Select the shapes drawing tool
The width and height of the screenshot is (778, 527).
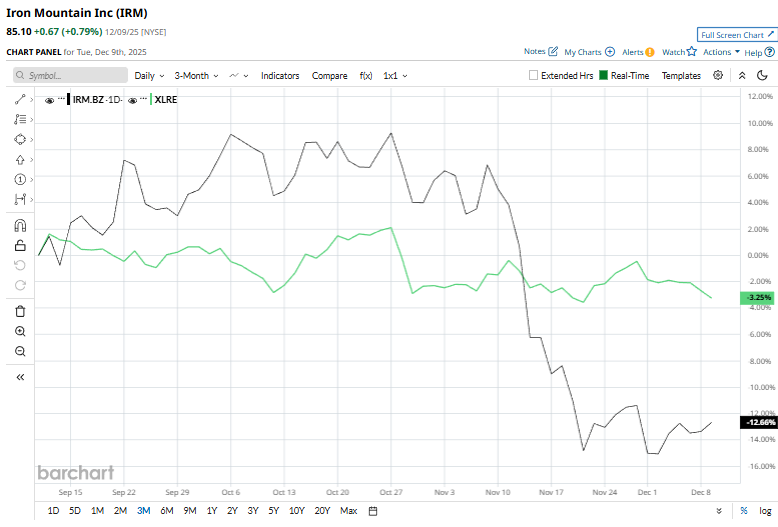[20, 139]
